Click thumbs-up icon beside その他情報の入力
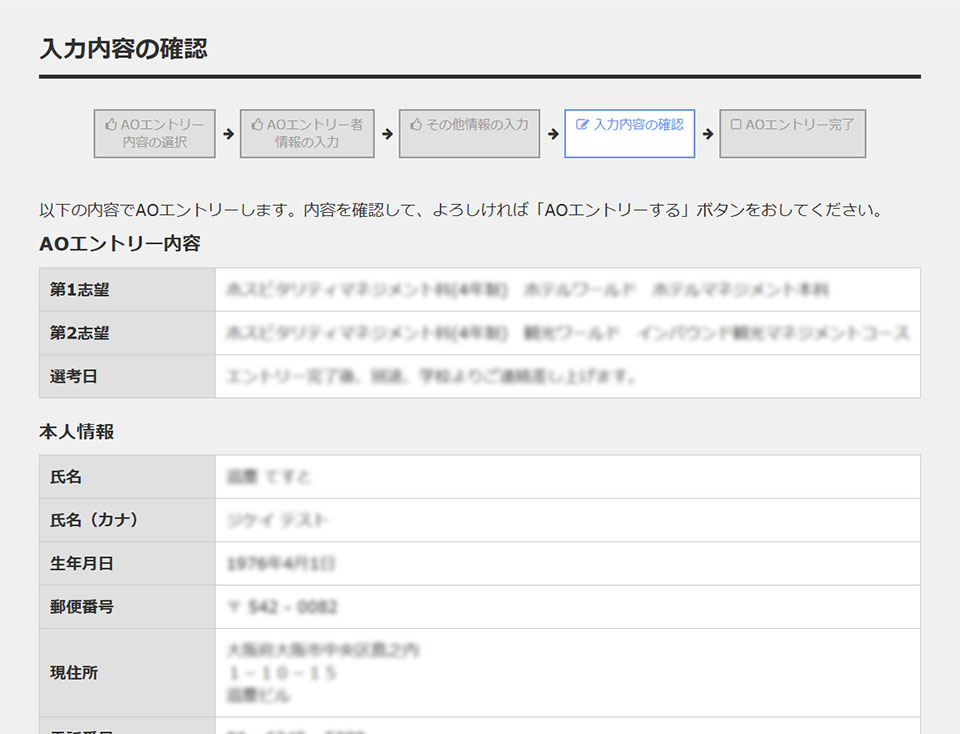 point(416,125)
